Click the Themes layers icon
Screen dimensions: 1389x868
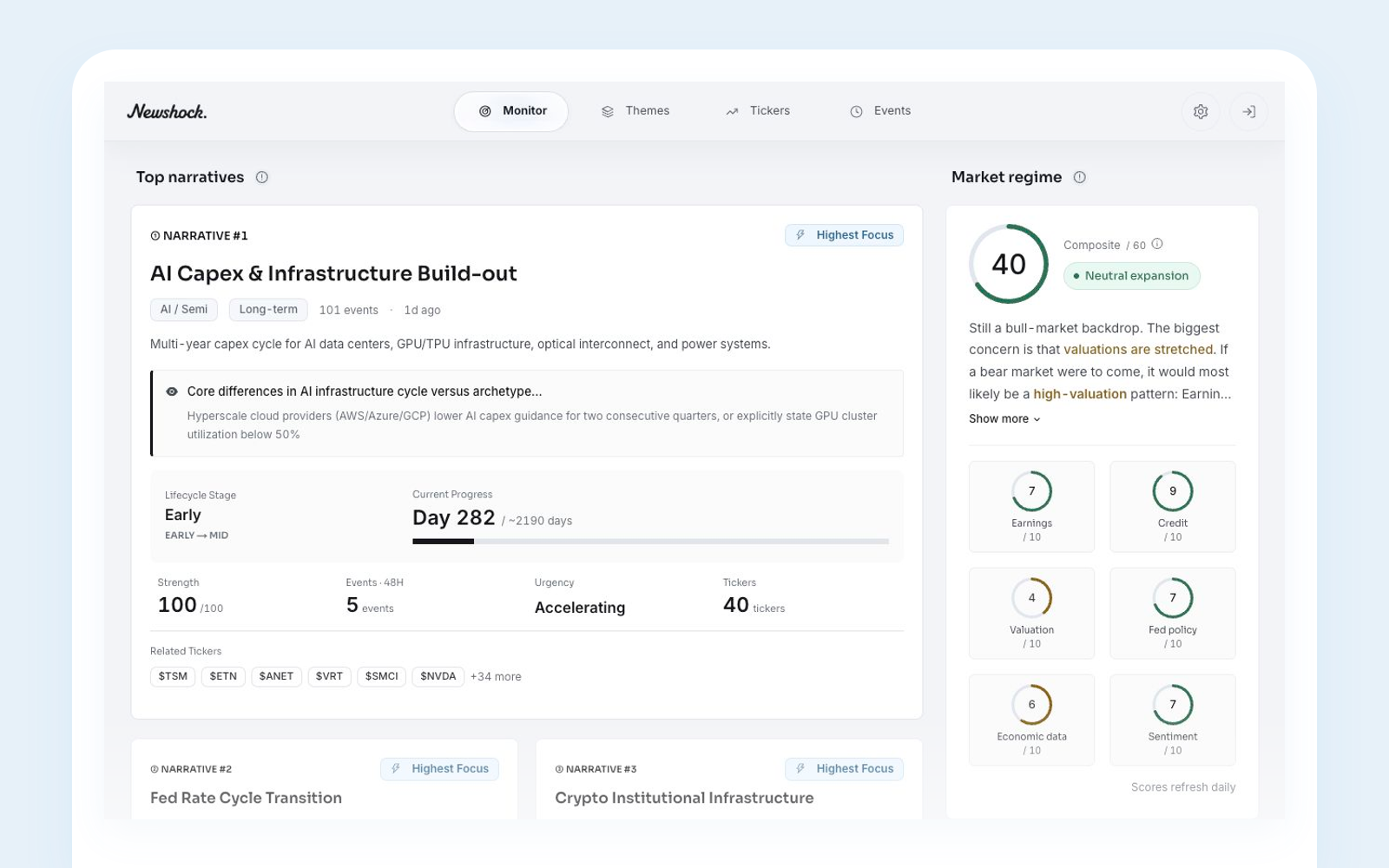point(608,111)
